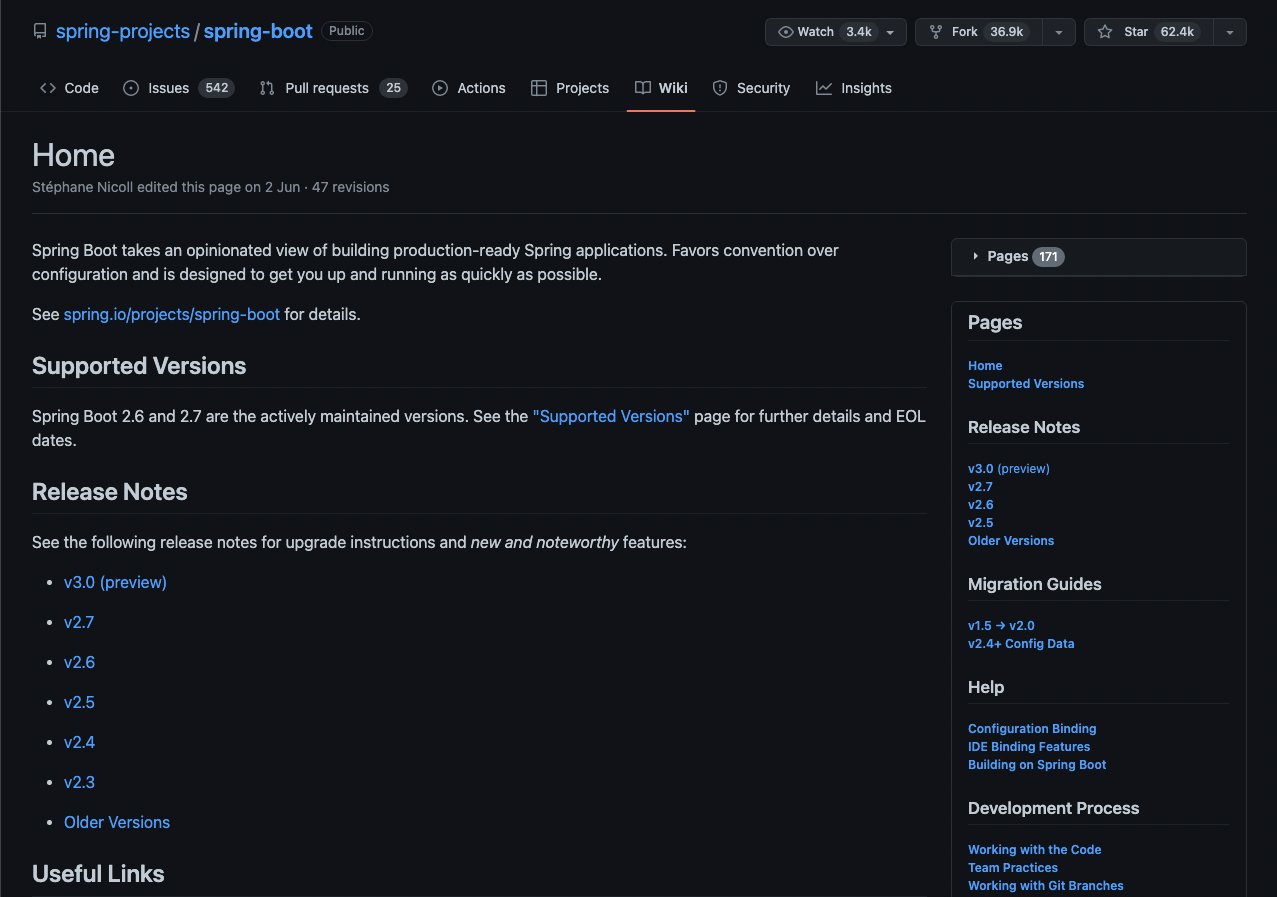Open the Pull requests tab
Image resolution: width=1277 pixels, height=897 pixels.
[x=333, y=88]
